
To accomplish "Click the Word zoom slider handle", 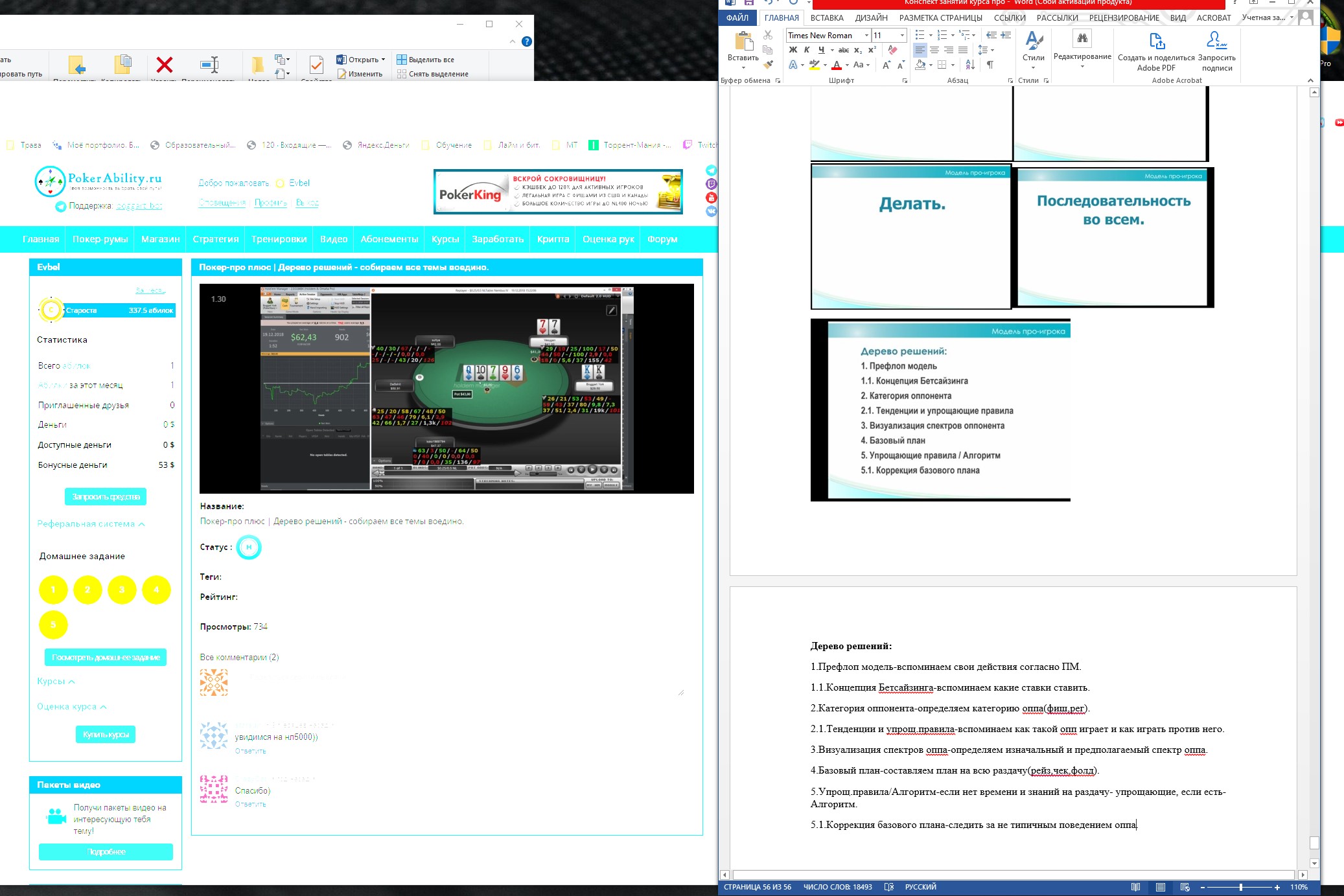I will [1241, 887].
